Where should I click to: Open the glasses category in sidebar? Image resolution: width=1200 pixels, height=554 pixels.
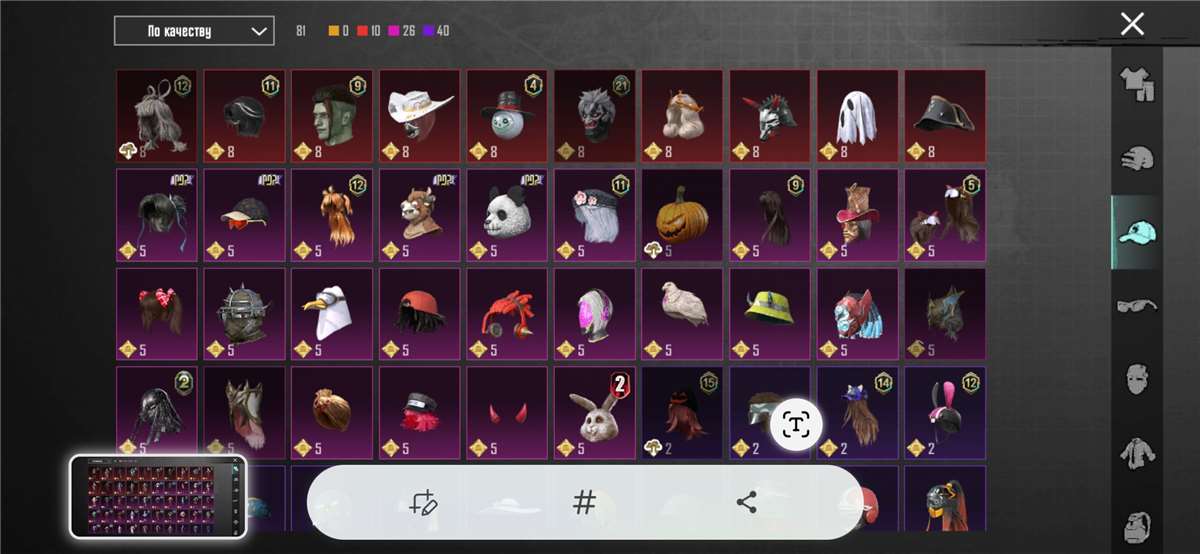click(1137, 305)
